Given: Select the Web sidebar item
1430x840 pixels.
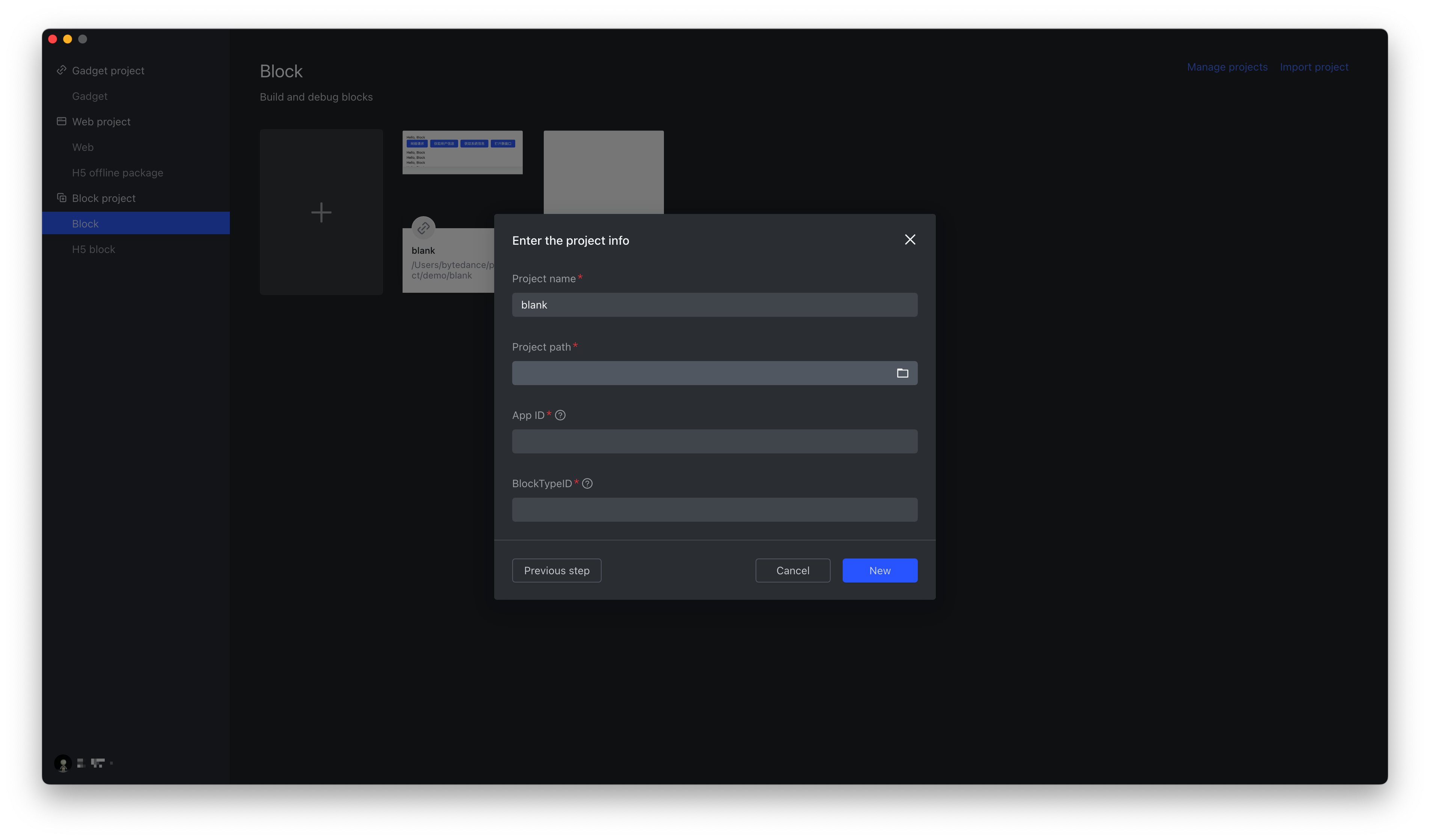Looking at the screenshot, I should click(x=83, y=148).
